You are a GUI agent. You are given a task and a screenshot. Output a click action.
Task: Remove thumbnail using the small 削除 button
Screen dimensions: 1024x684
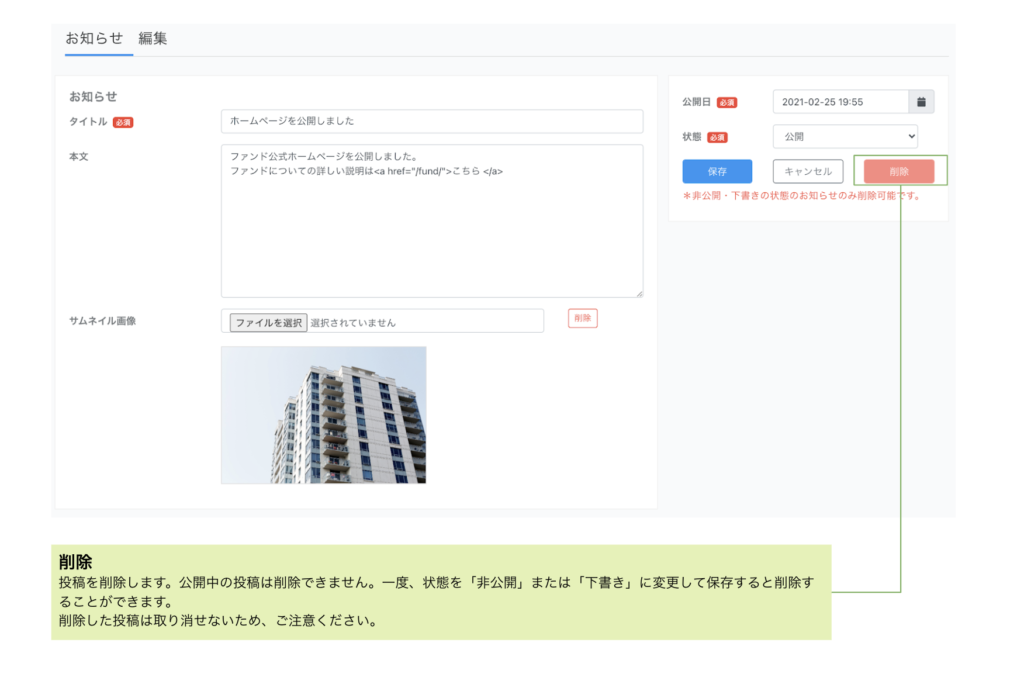click(582, 318)
